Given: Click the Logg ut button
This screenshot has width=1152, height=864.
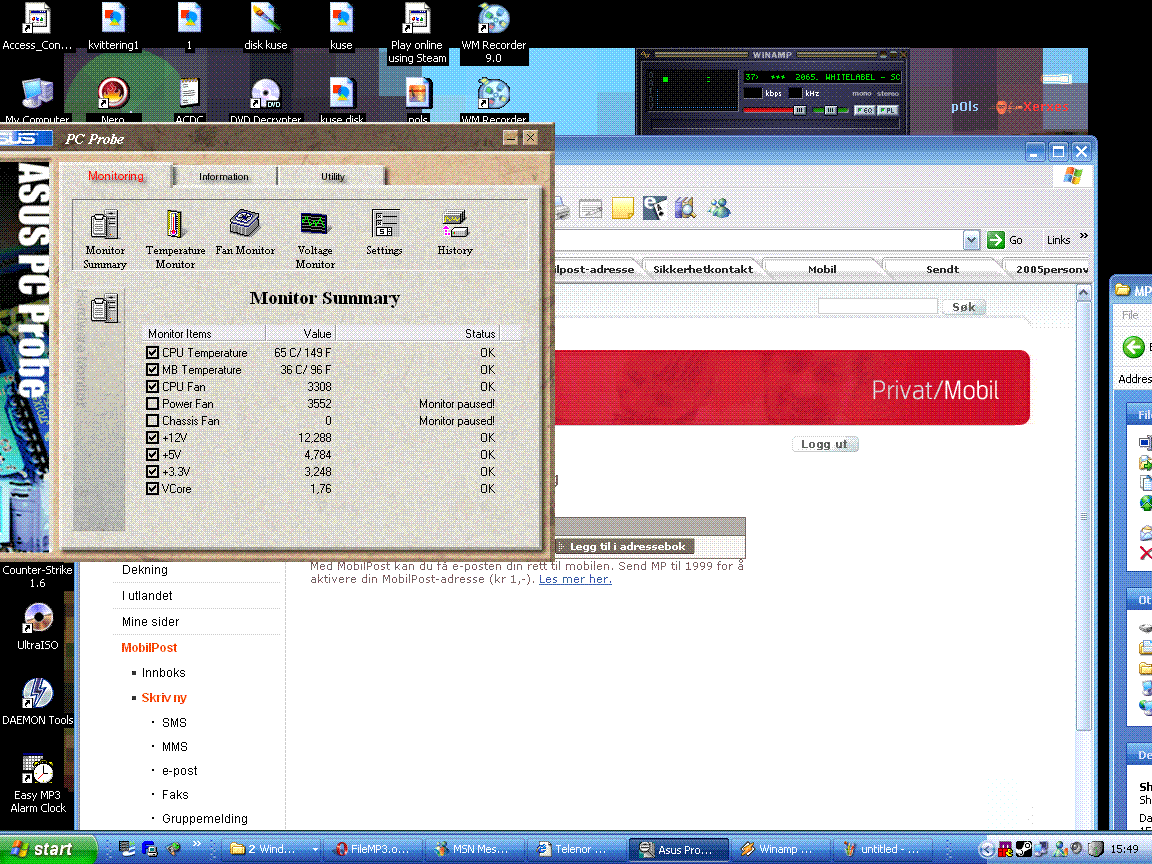Looking at the screenshot, I should (x=824, y=444).
